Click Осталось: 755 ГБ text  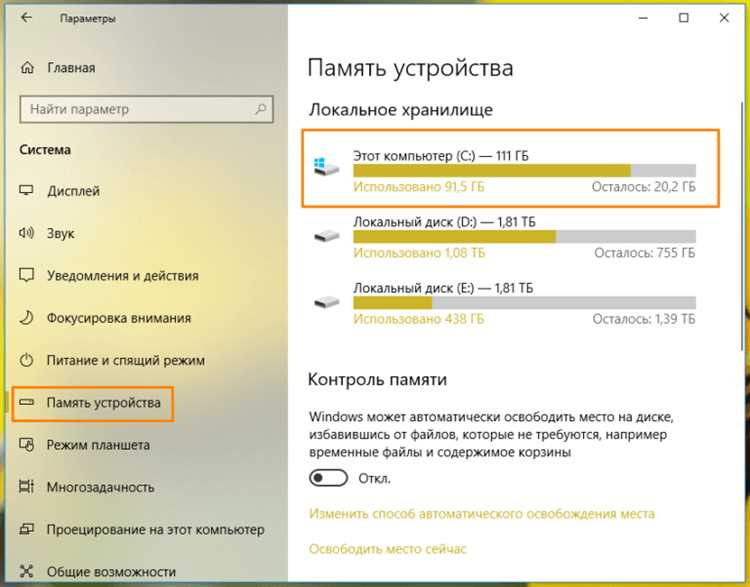click(x=645, y=253)
